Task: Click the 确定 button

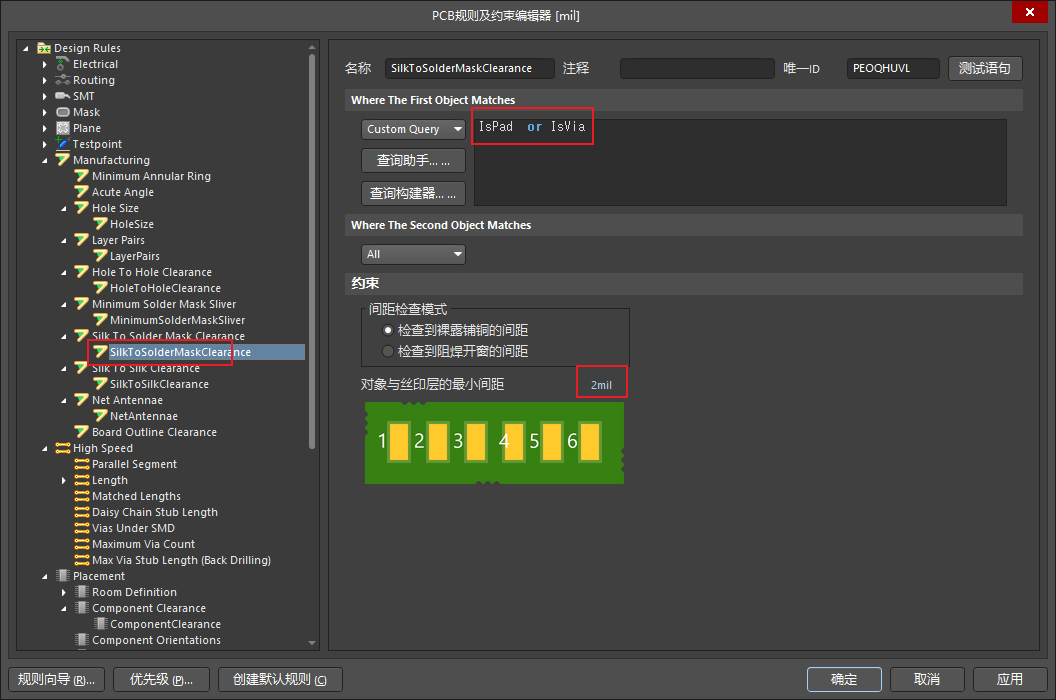Action: [845, 679]
